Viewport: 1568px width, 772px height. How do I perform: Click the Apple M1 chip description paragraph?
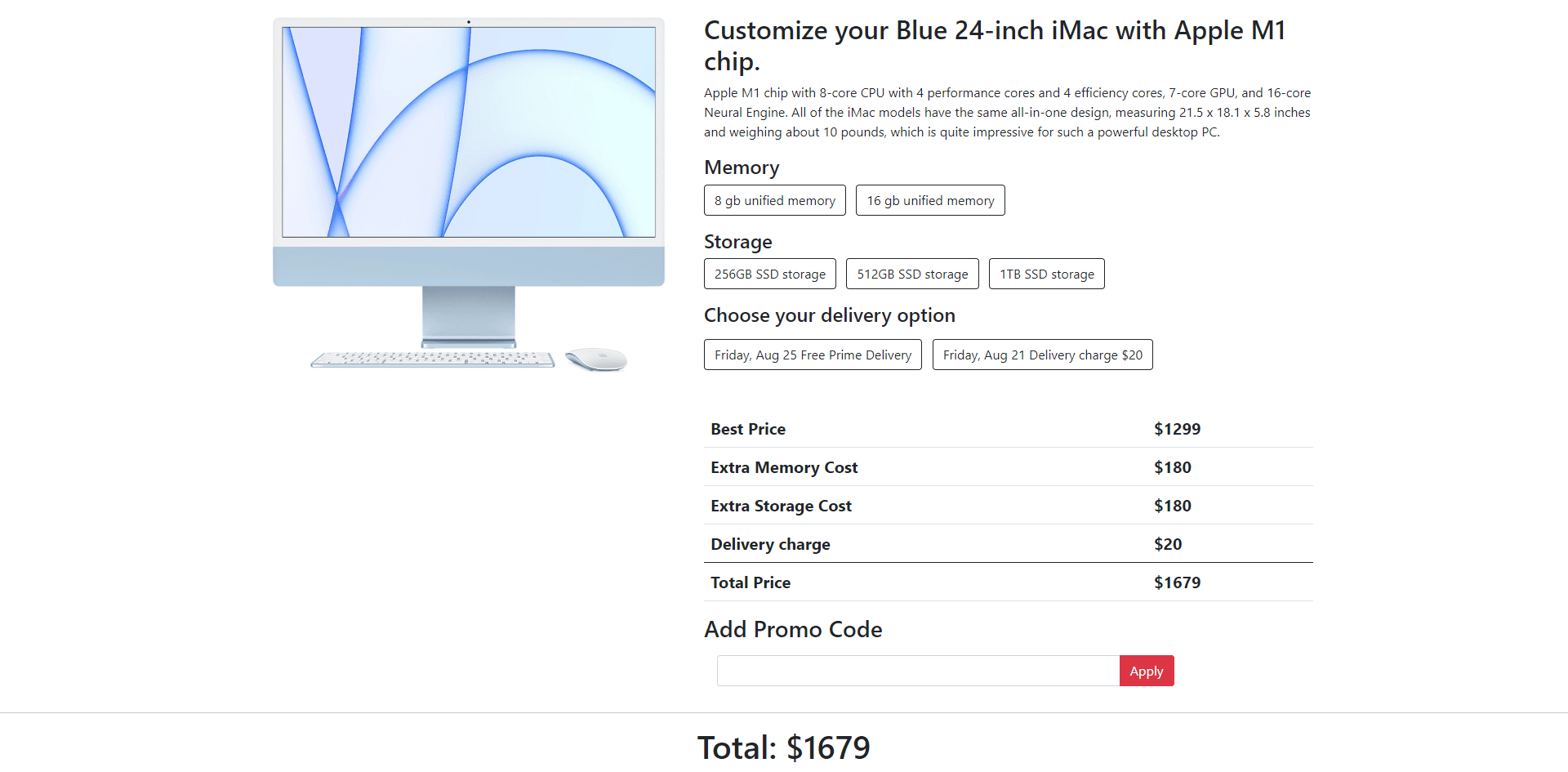1007,113
